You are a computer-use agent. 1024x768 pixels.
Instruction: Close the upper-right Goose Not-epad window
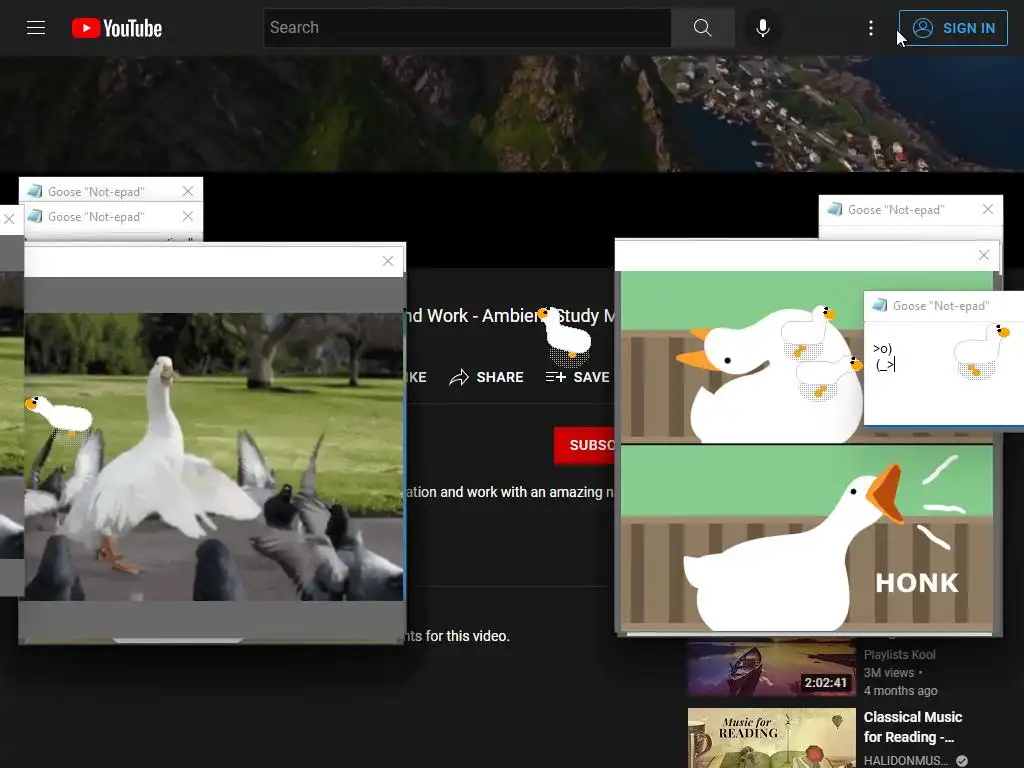(988, 209)
